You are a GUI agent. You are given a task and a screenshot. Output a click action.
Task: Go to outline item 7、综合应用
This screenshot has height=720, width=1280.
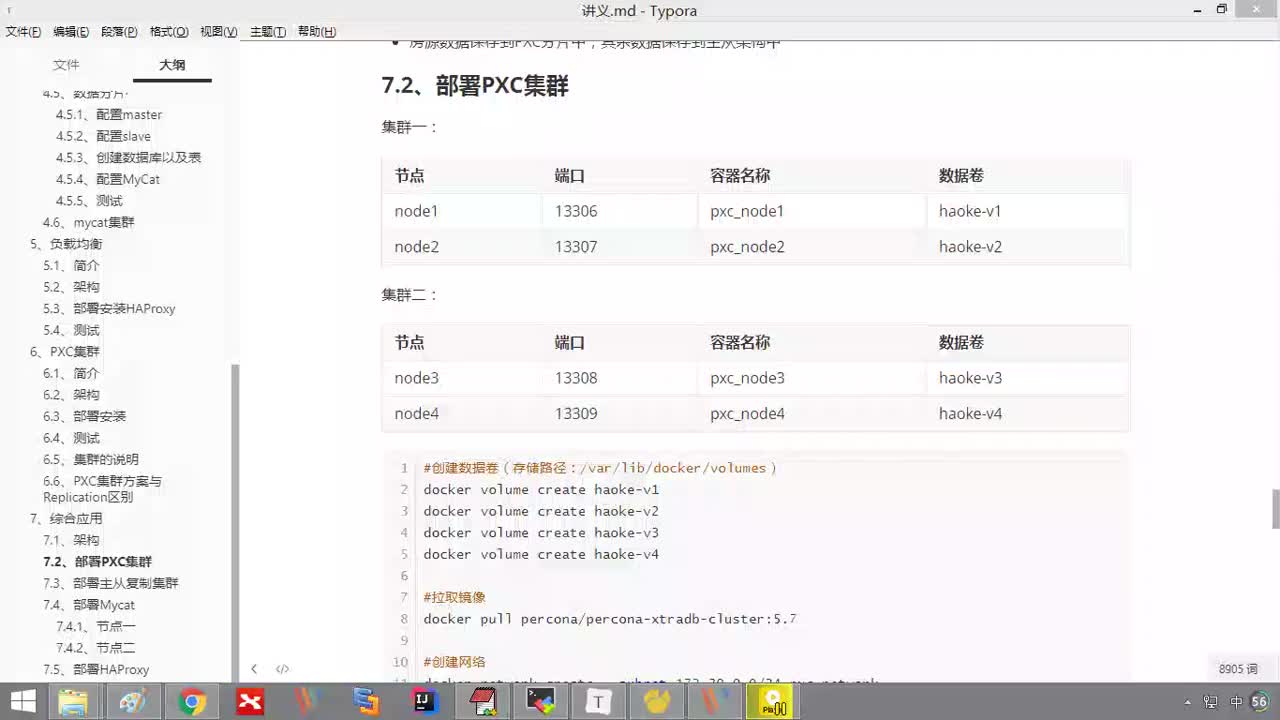point(66,519)
